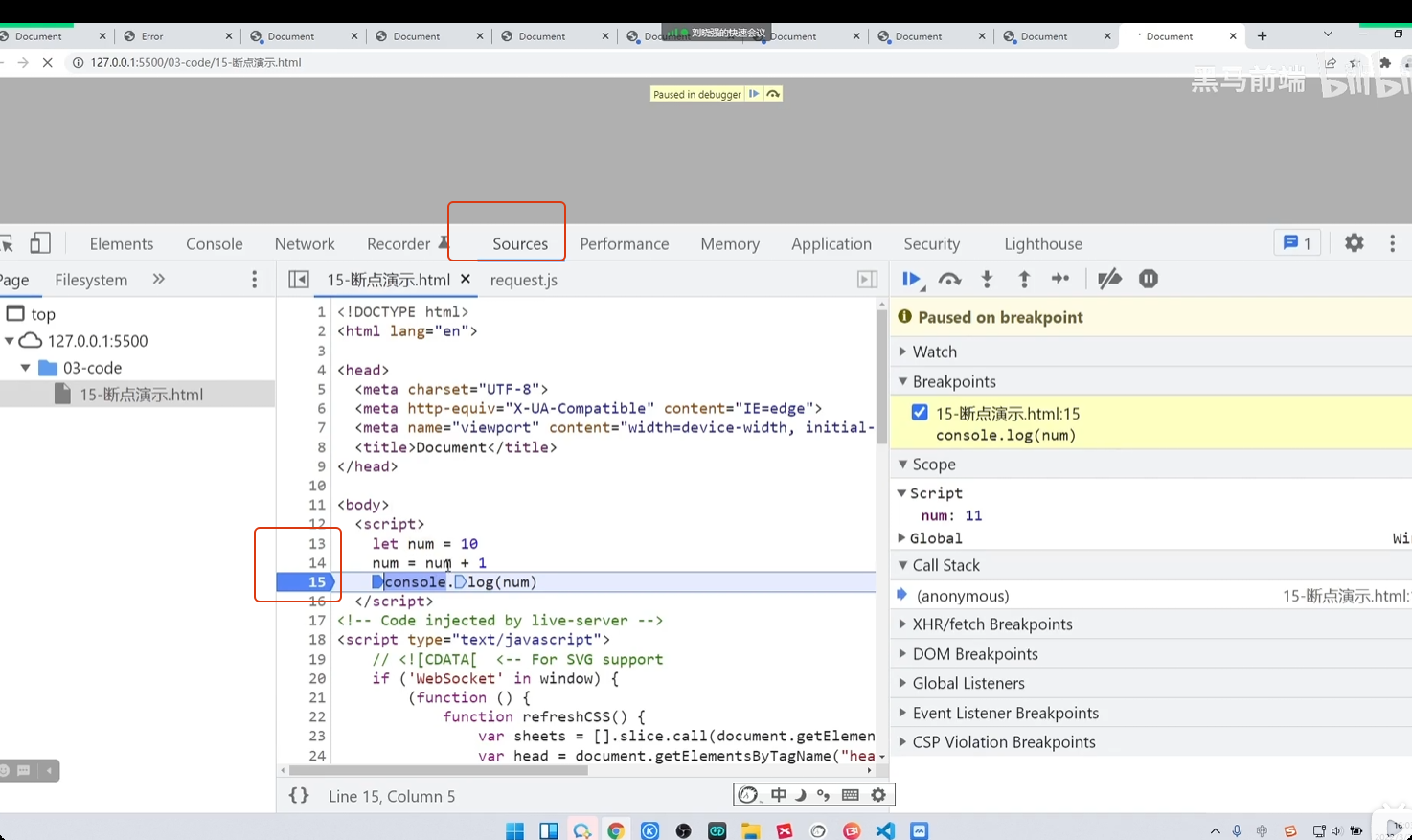Click the Step button in debugger
Viewport: 1412px width, 840px height.
(1060, 279)
